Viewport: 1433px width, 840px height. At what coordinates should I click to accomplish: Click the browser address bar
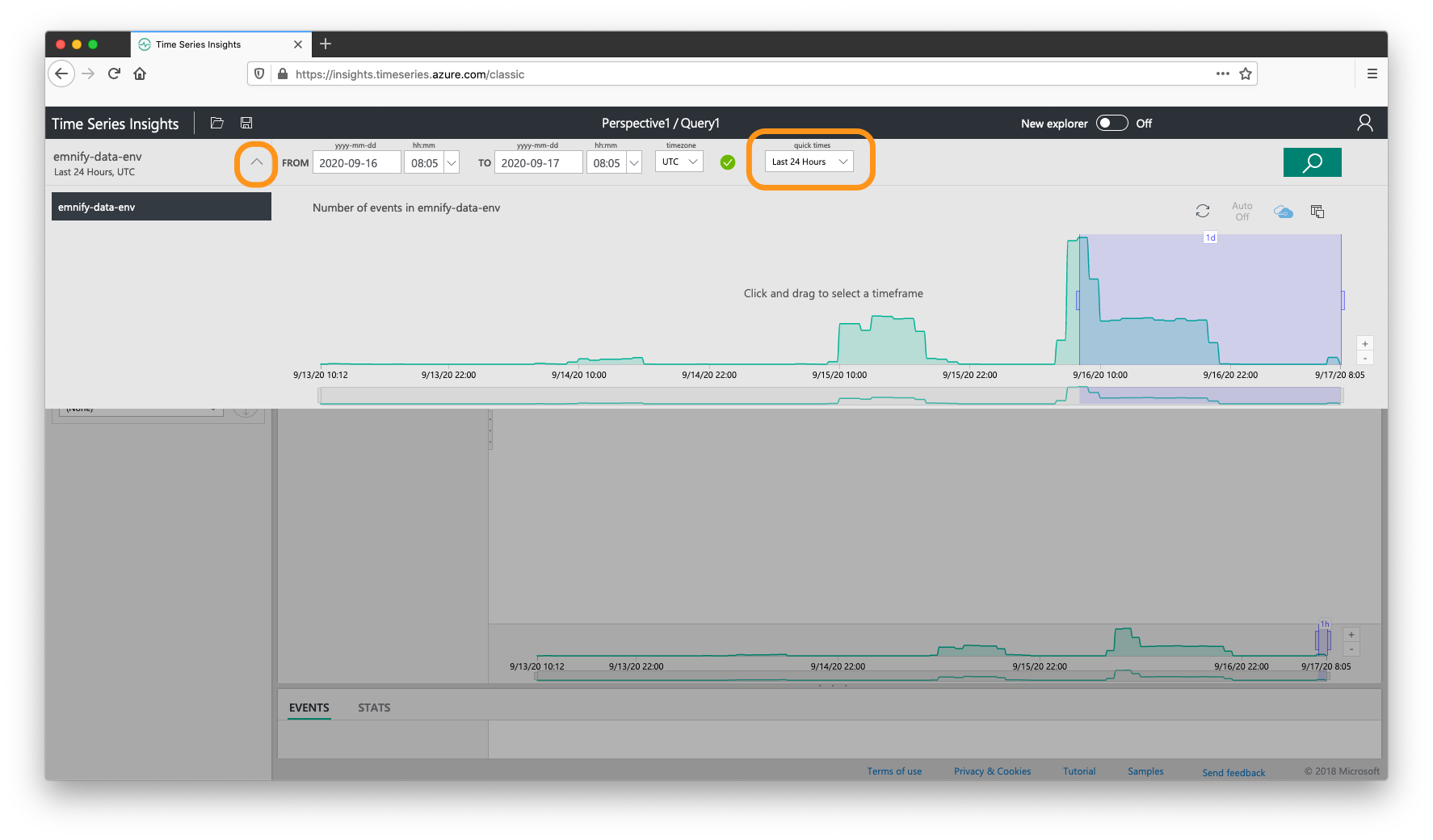751,73
